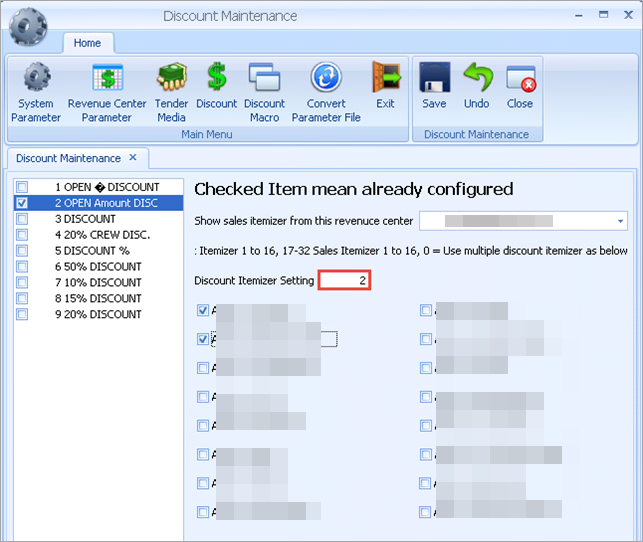Open Discount dollar-sign icon

pyautogui.click(x=217, y=86)
